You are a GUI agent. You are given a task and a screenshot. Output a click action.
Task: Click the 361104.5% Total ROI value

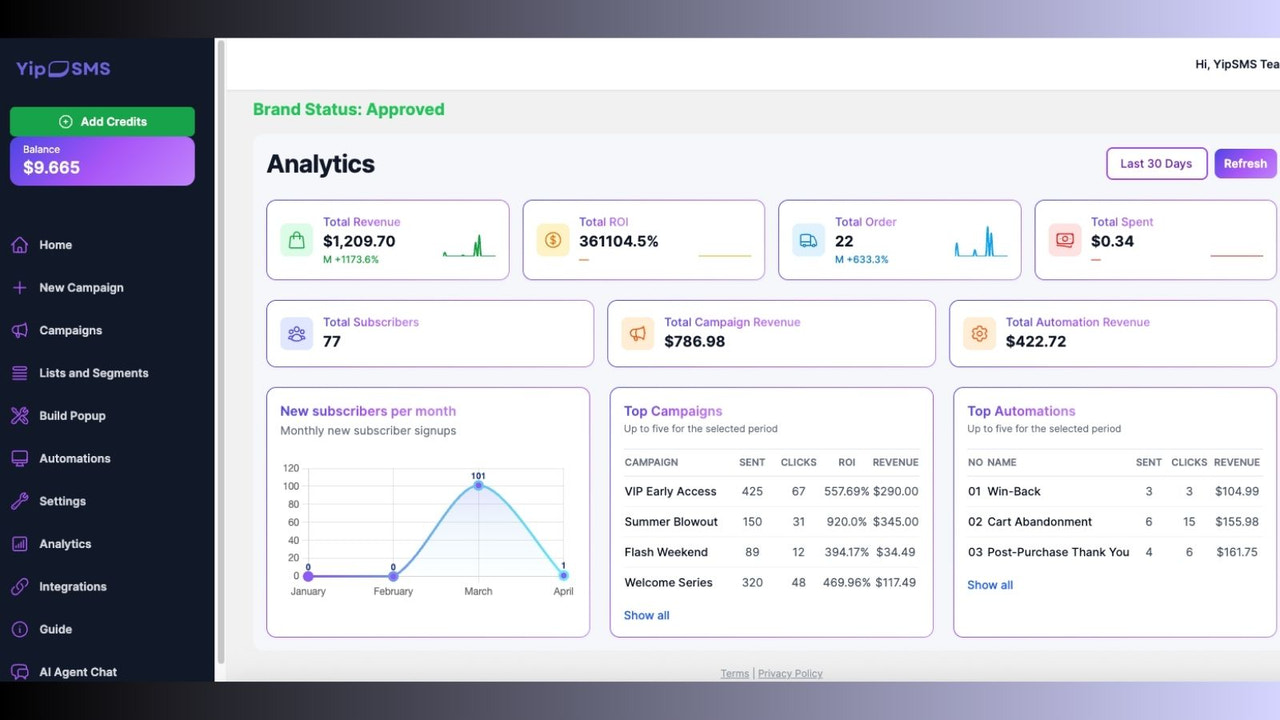[x=619, y=241]
